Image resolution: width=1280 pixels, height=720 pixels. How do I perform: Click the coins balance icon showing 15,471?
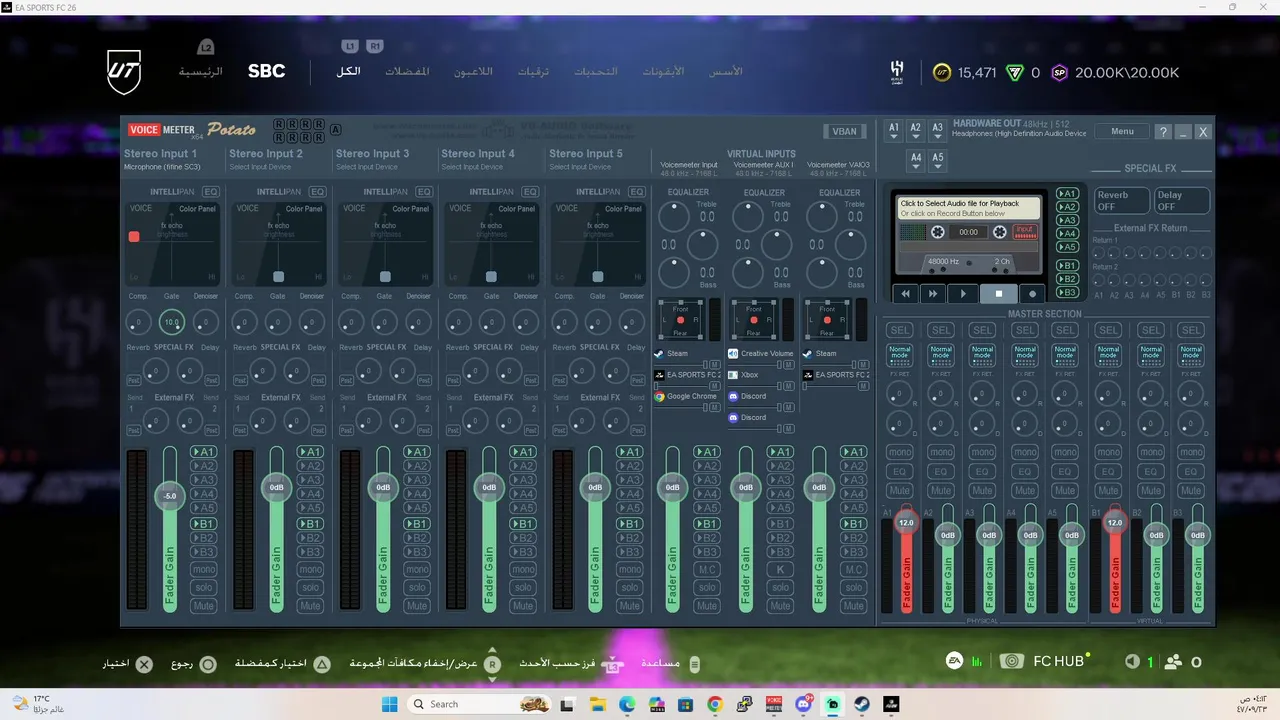942,72
